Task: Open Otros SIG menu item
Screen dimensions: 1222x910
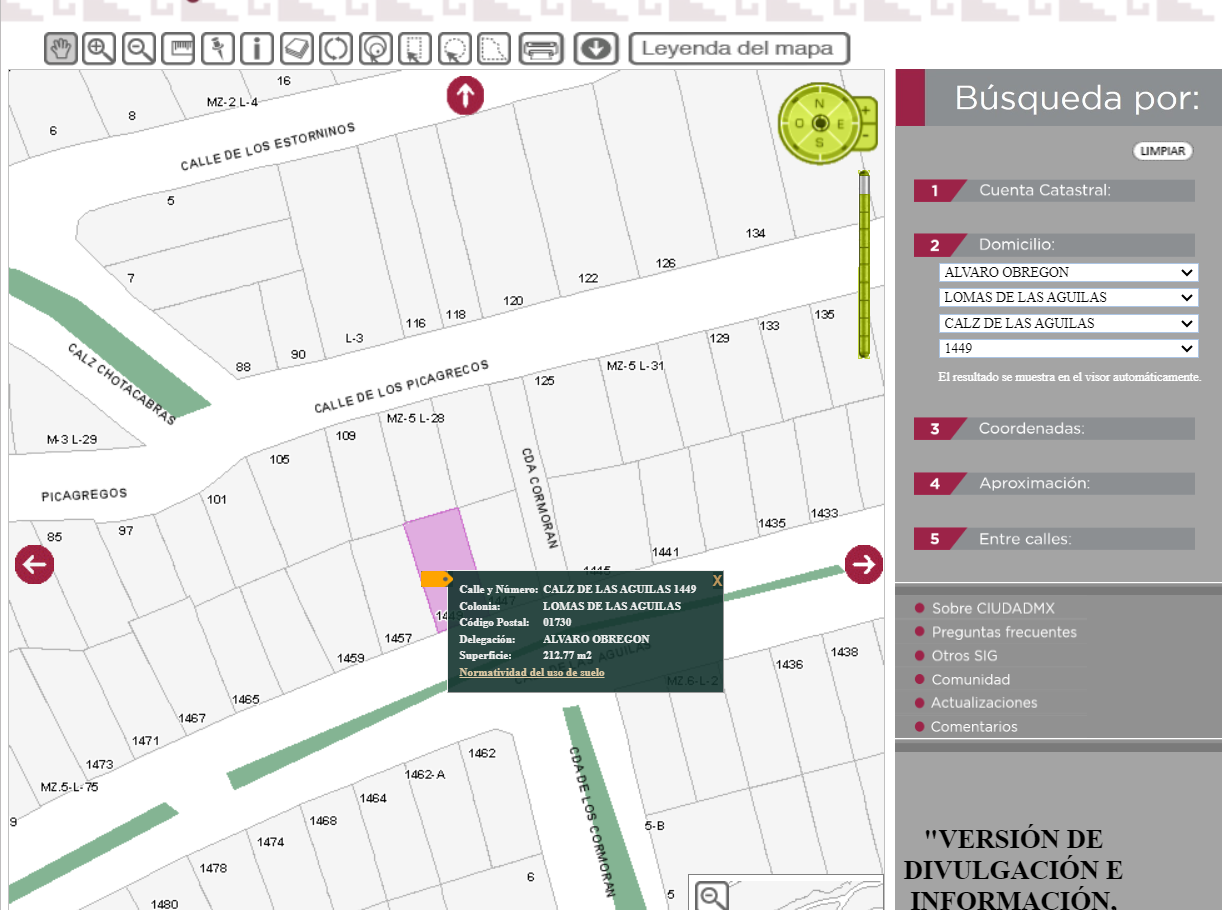Action: click(965, 656)
